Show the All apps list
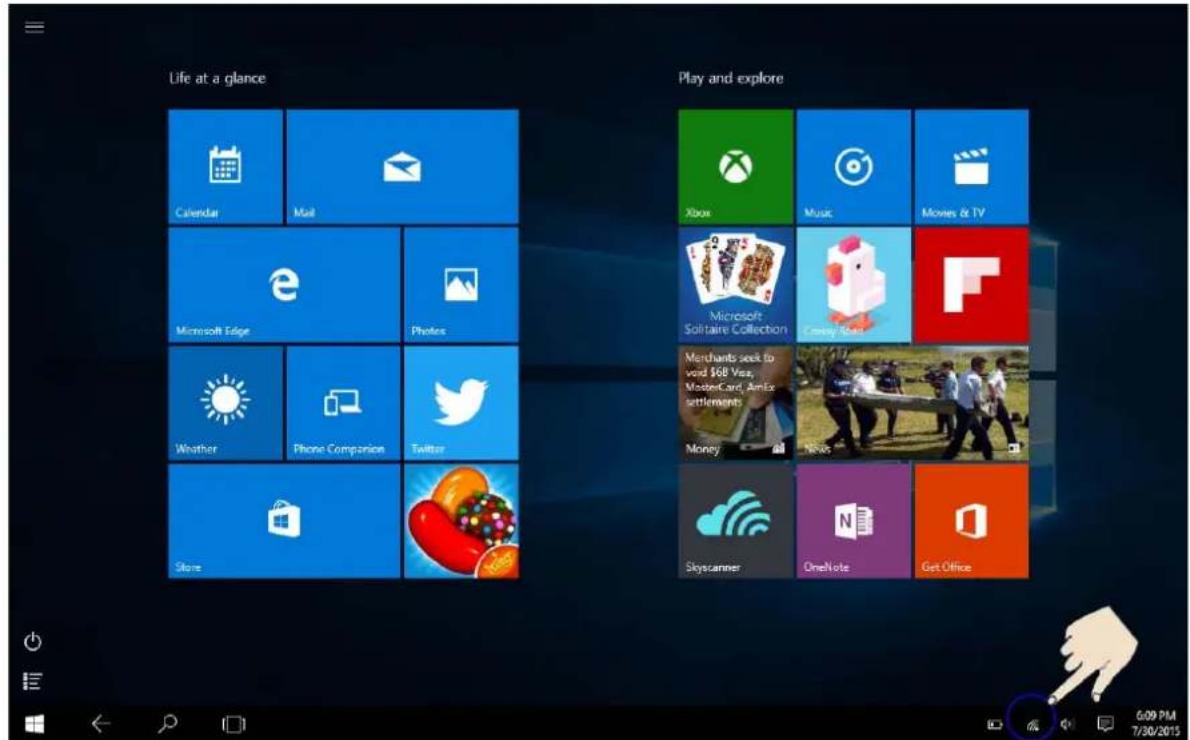The height and width of the screenshot is (740, 1190). click(x=33, y=682)
